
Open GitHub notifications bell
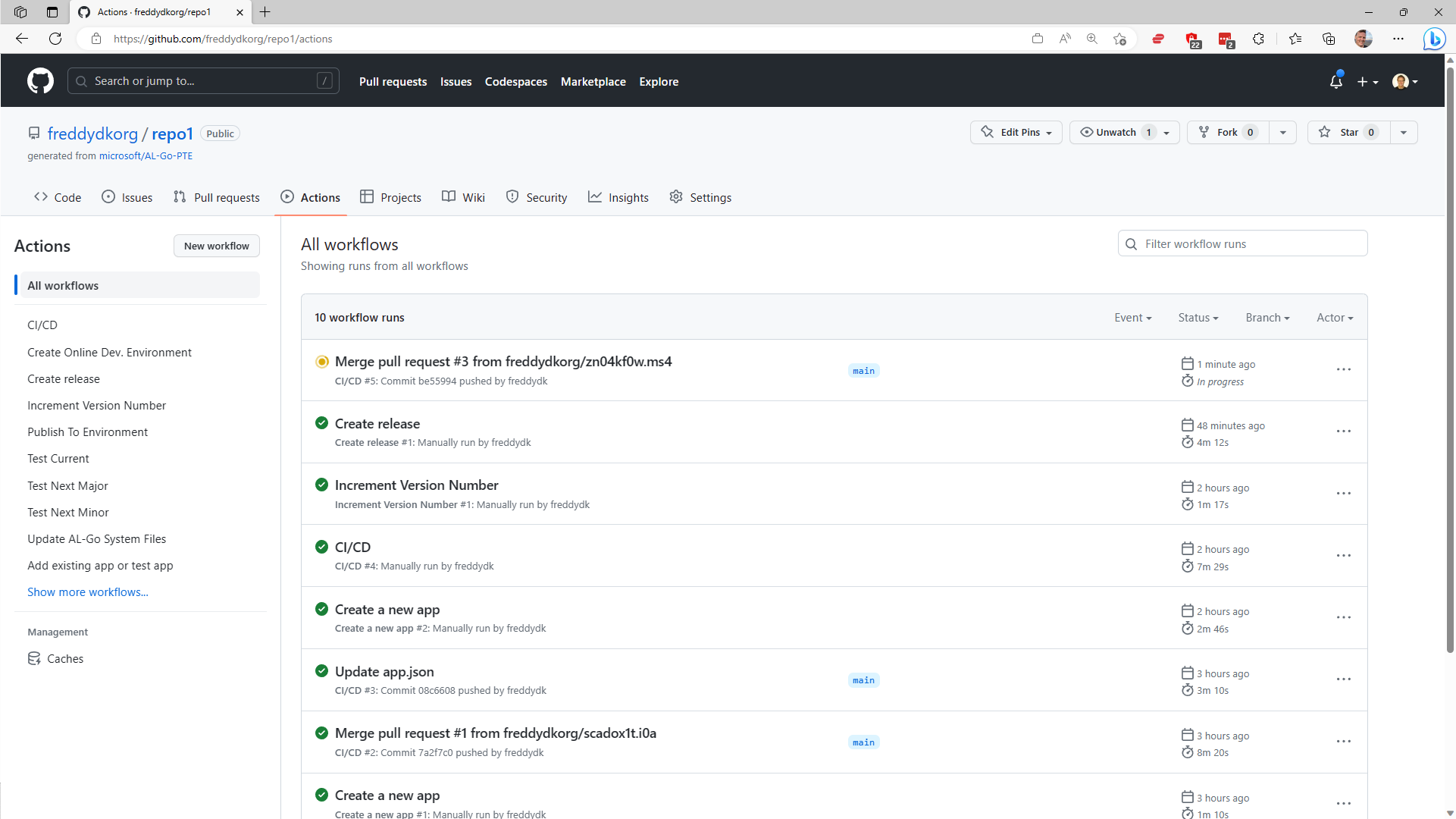click(x=1335, y=81)
